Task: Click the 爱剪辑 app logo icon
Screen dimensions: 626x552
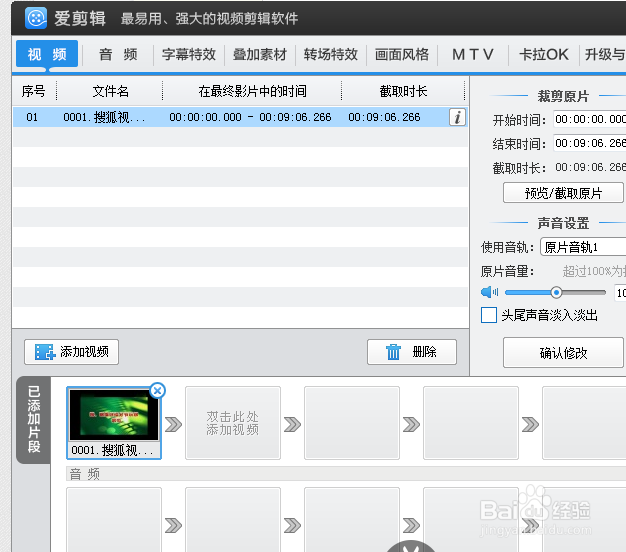Action: pyautogui.click(x=36, y=18)
